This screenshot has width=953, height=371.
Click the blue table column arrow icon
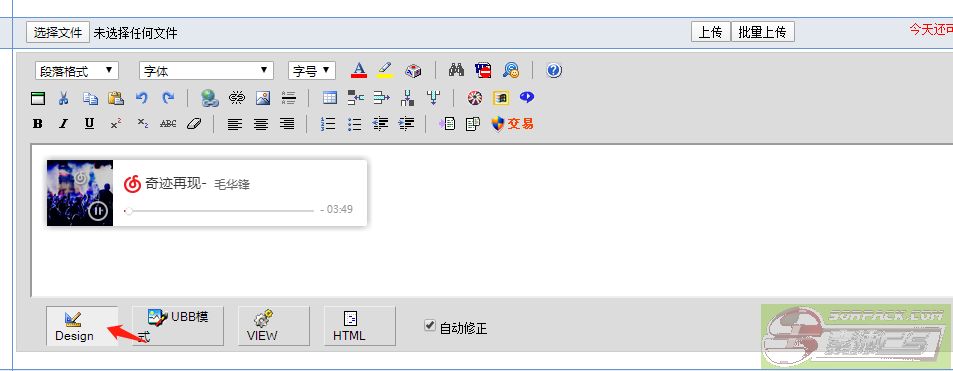tap(381, 97)
